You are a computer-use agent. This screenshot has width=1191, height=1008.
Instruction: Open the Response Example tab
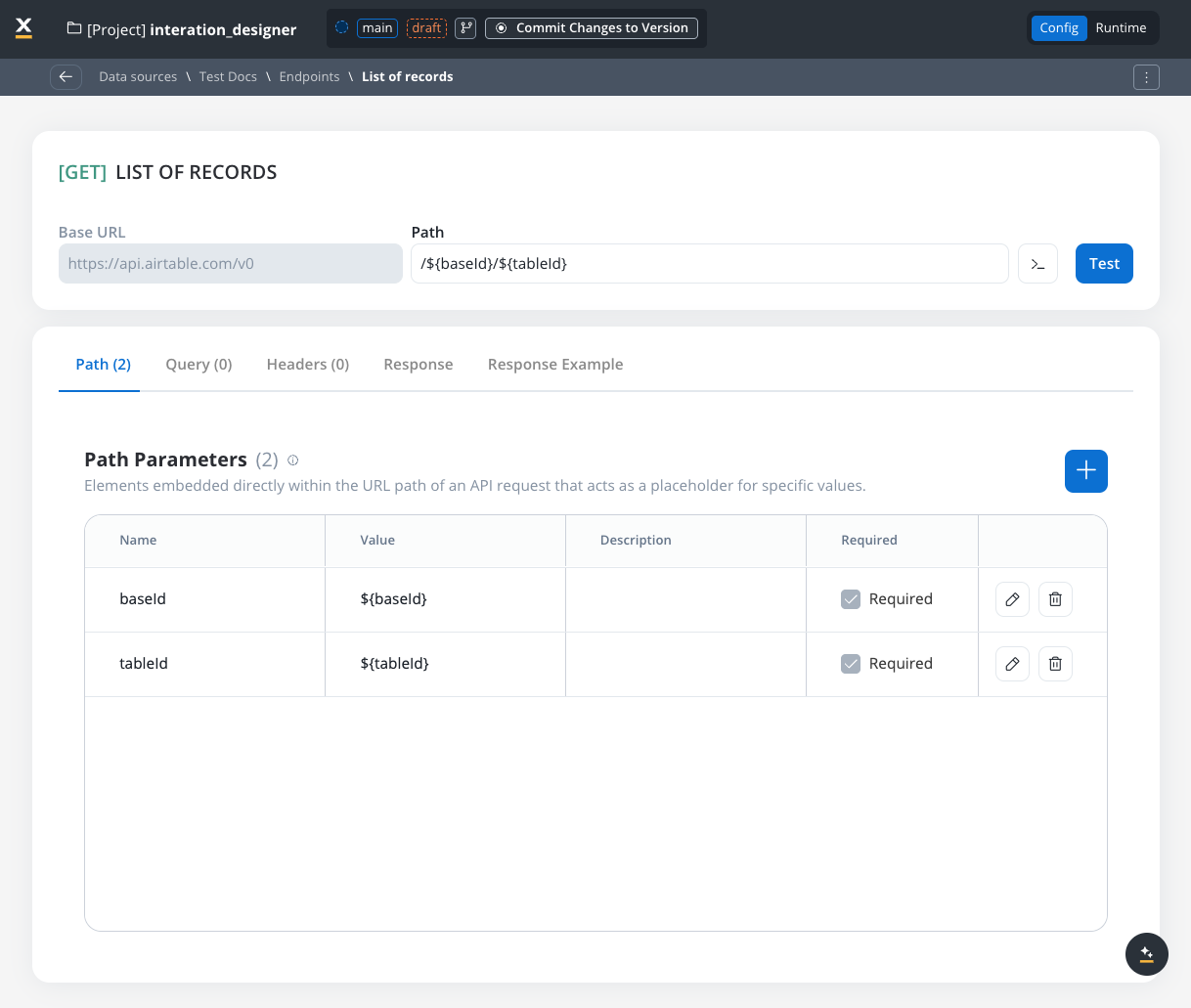(x=554, y=365)
